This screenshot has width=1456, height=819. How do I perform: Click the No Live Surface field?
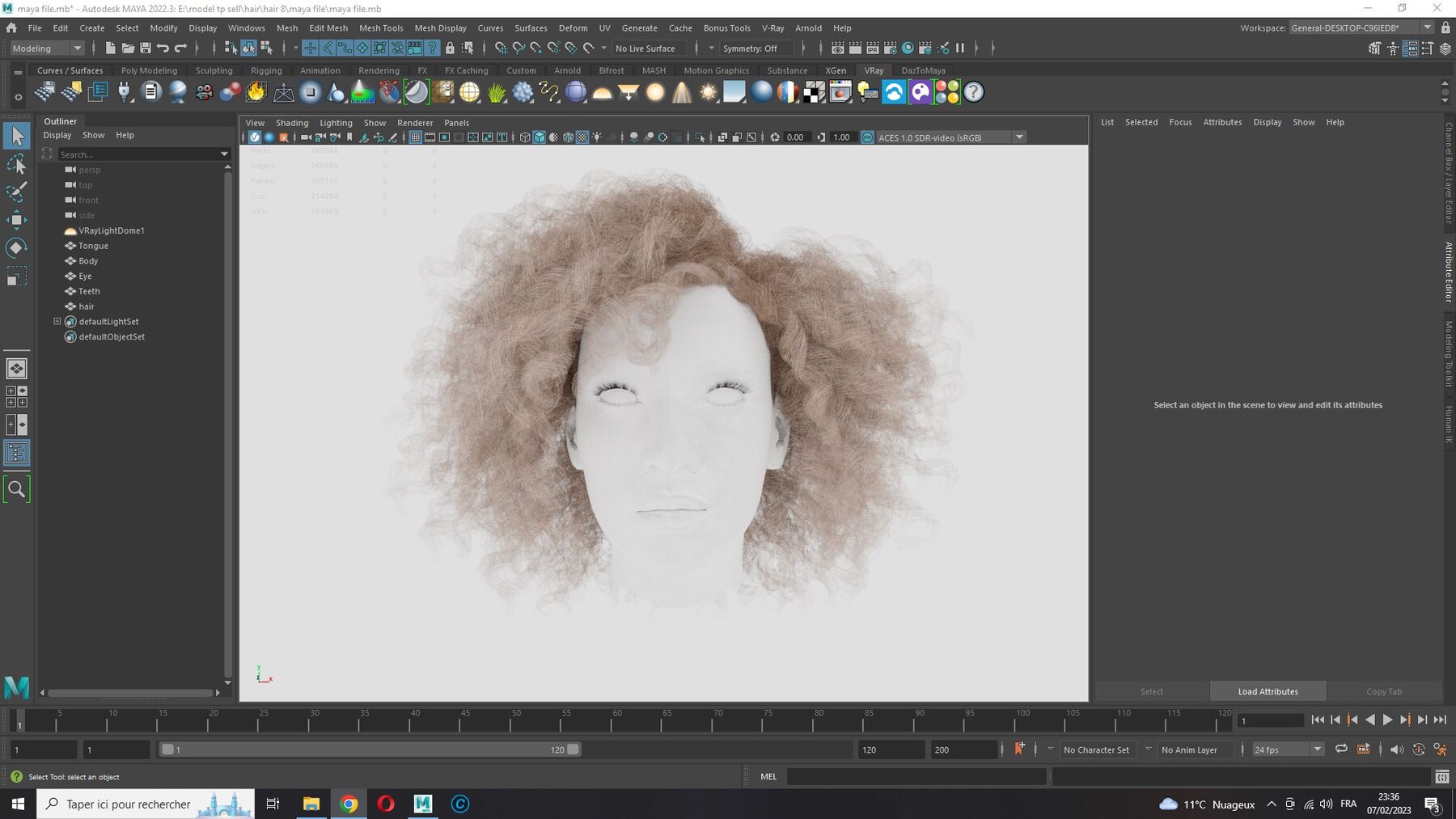coord(650,49)
